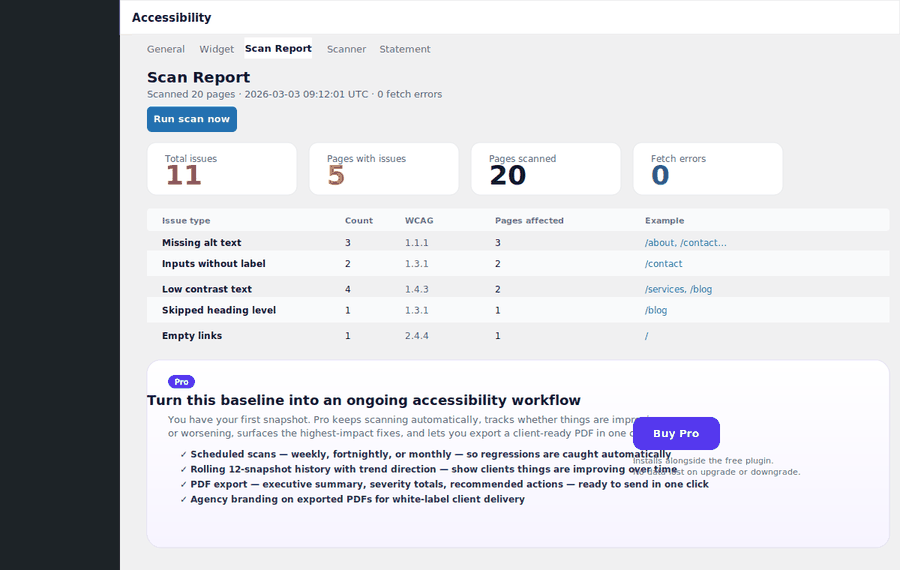900x570 pixels.
Task: Select the Empty links row label
Action: pos(192,336)
